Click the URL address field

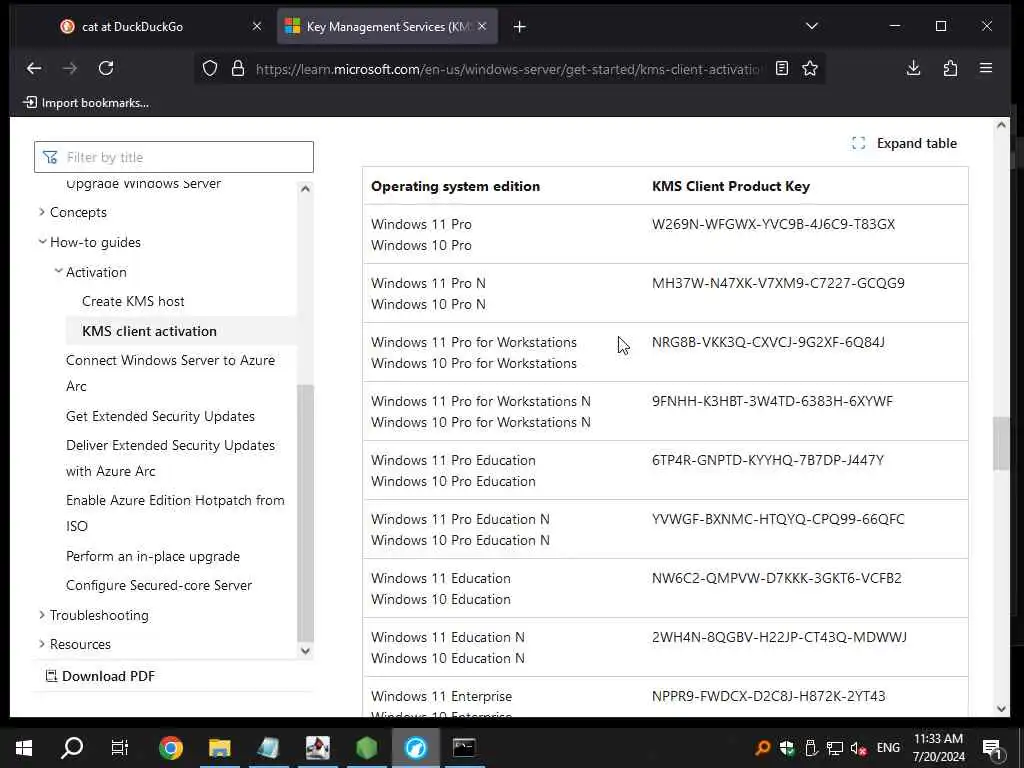tap(507, 69)
